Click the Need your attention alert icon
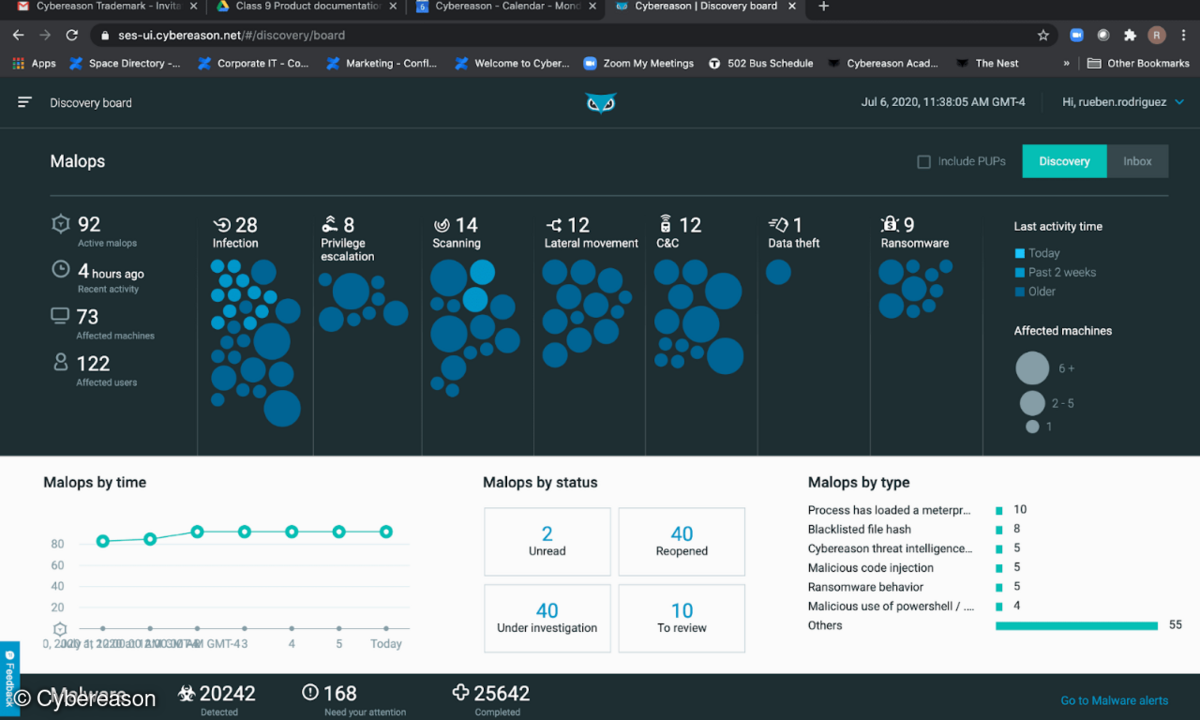 click(x=310, y=692)
